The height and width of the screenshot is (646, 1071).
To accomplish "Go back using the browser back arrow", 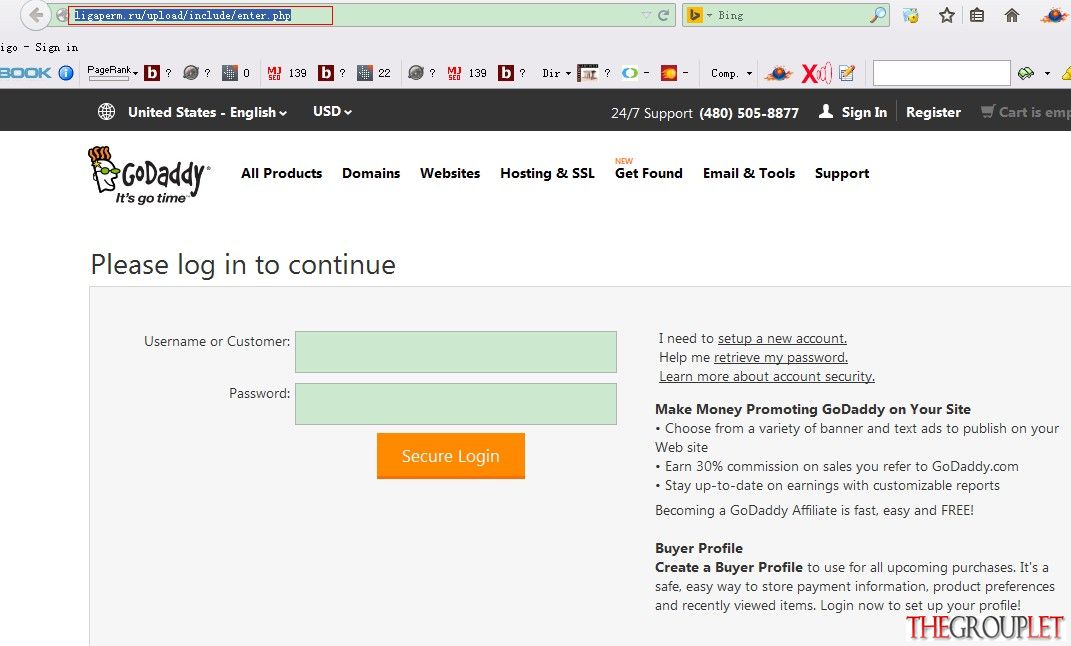I will [x=36, y=15].
